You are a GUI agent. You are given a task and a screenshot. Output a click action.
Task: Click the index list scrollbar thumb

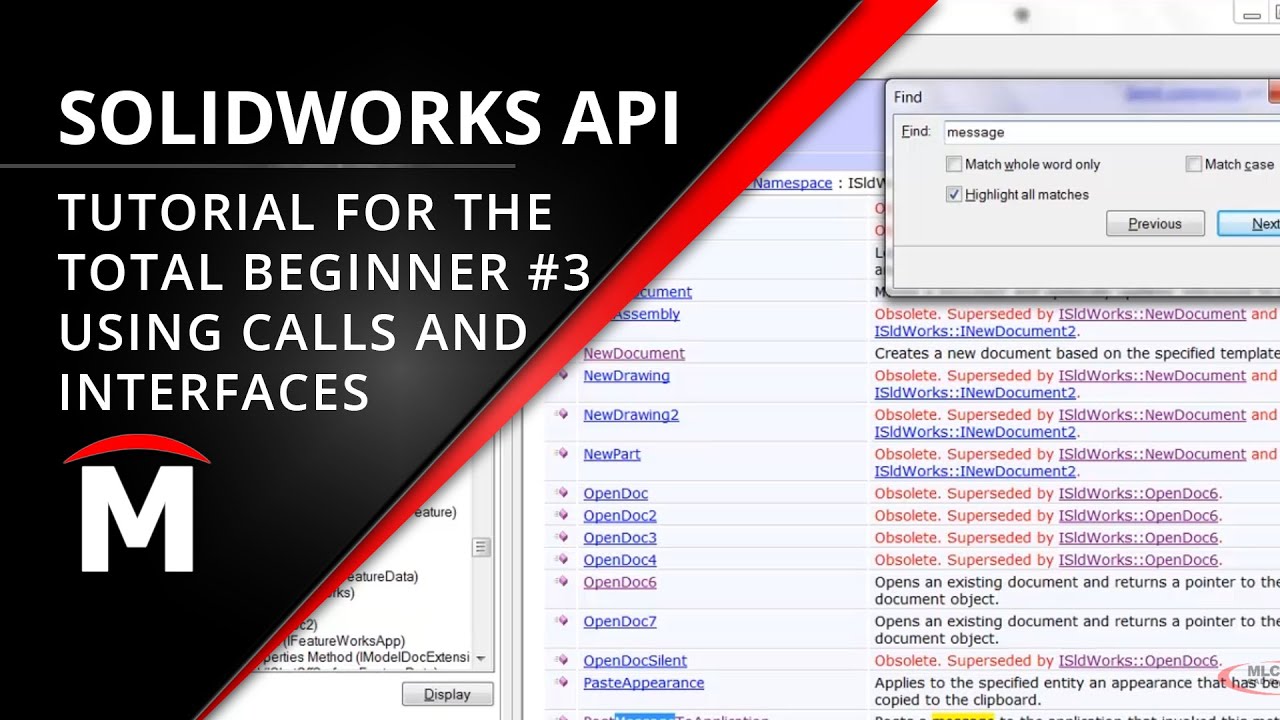pyautogui.click(x=481, y=547)
